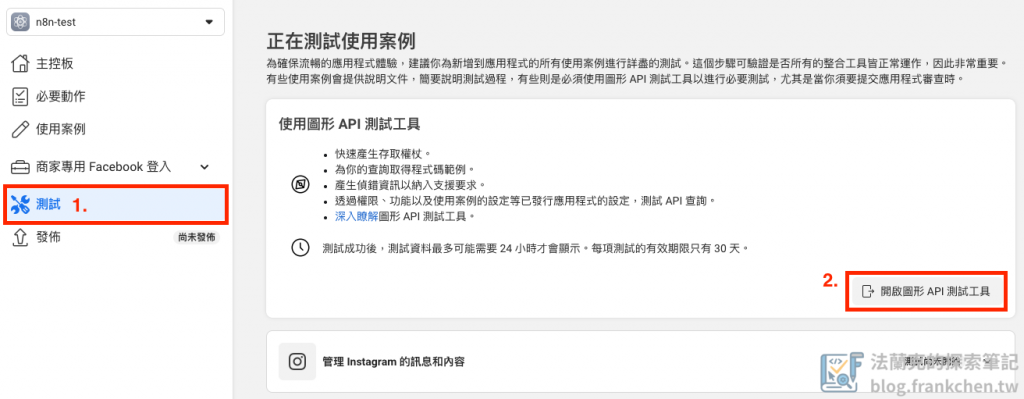Image resolution: width=1024 pixels, height=399 pixels.
Task: Select the 測試 testing menu item
Action: click(x=116, y=204)
